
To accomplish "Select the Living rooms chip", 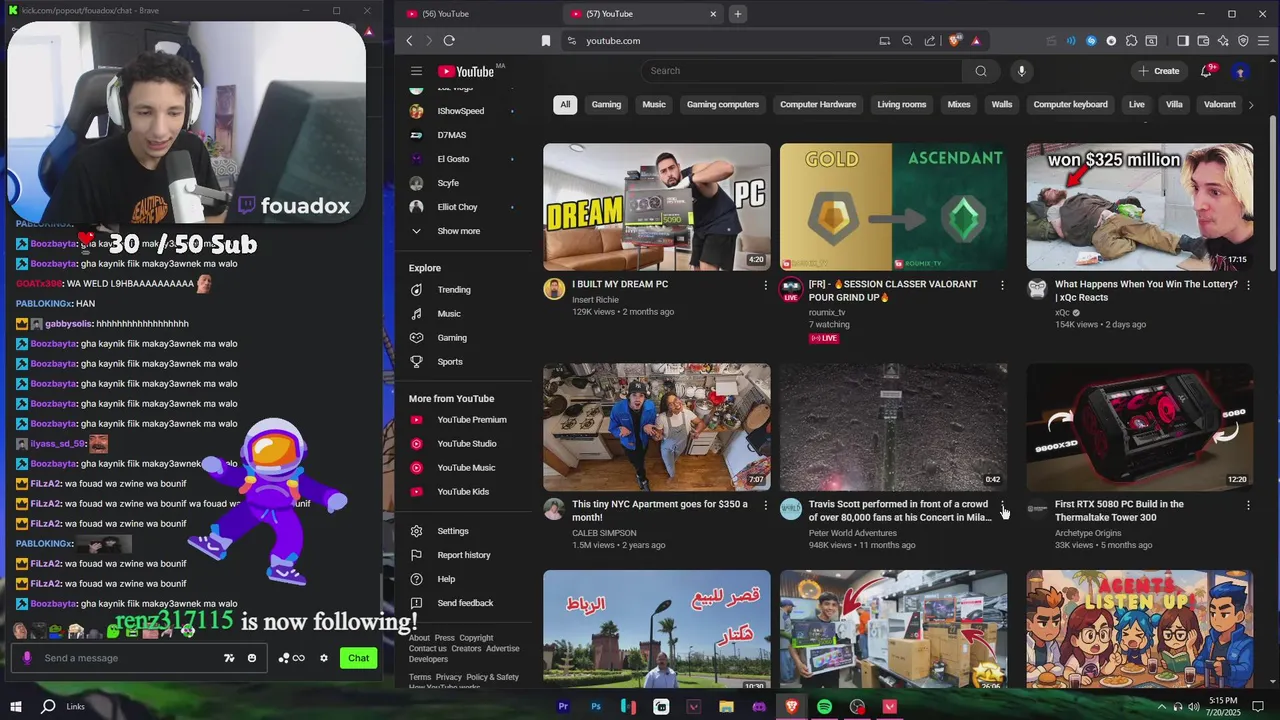I will 902,104.
